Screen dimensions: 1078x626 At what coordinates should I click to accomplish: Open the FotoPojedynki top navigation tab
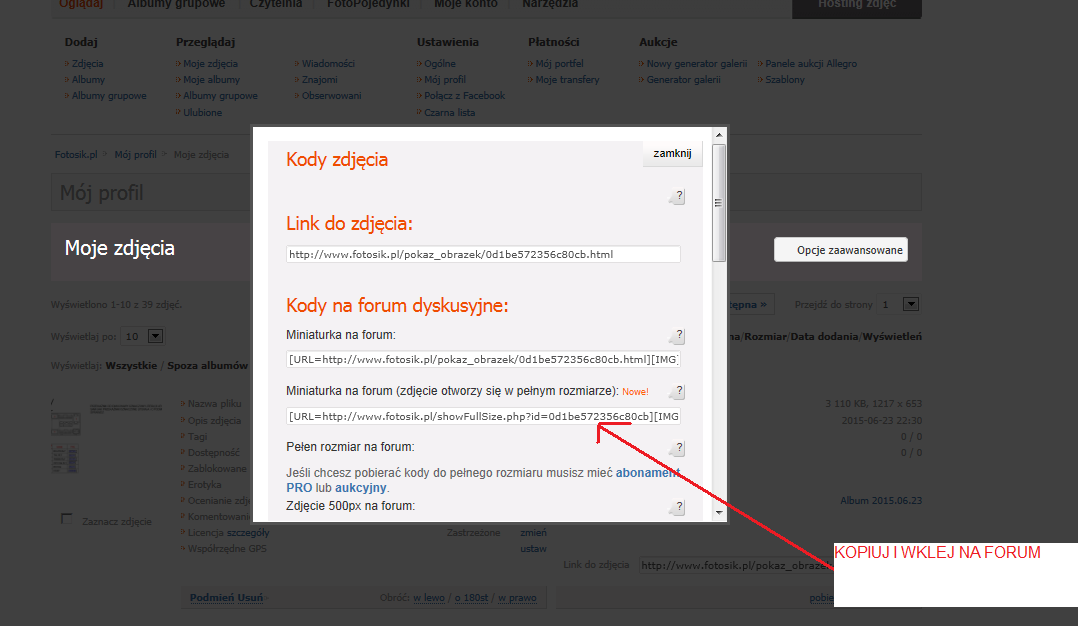368,4
